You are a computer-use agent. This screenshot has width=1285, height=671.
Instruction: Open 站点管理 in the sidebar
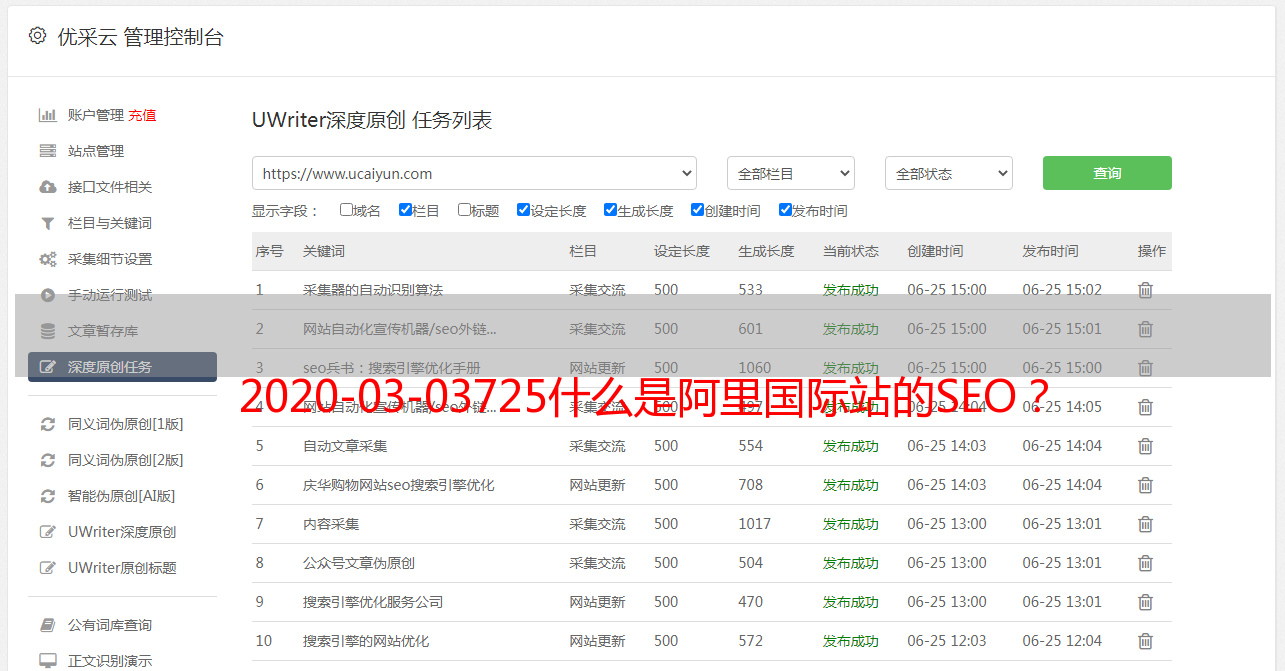click(96, 151)
